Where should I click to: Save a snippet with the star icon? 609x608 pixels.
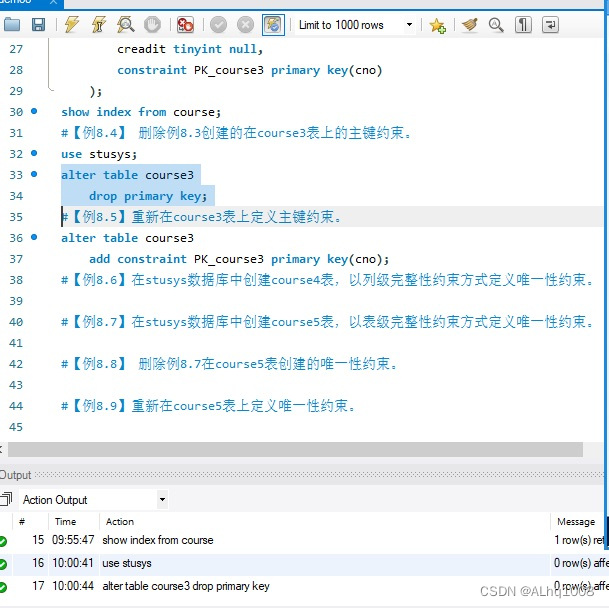click(437, 25)
